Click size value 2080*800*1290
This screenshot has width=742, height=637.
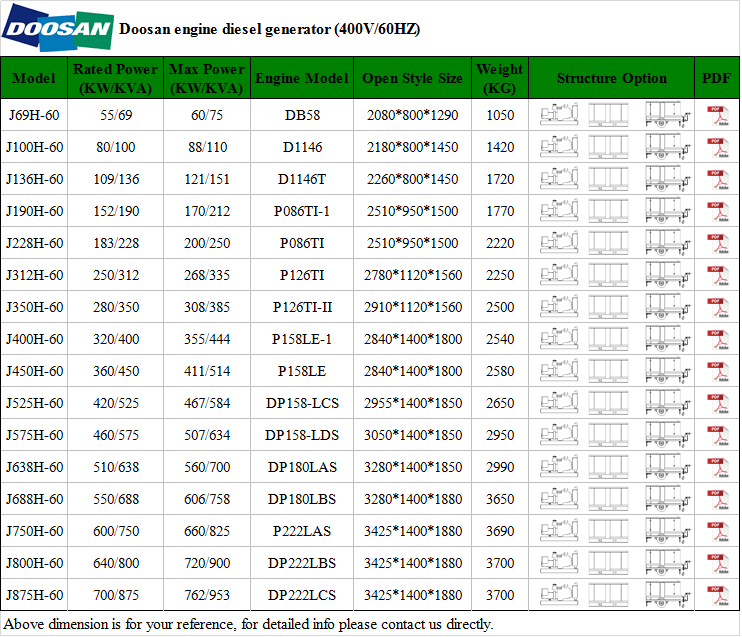[x=413, y=115]
